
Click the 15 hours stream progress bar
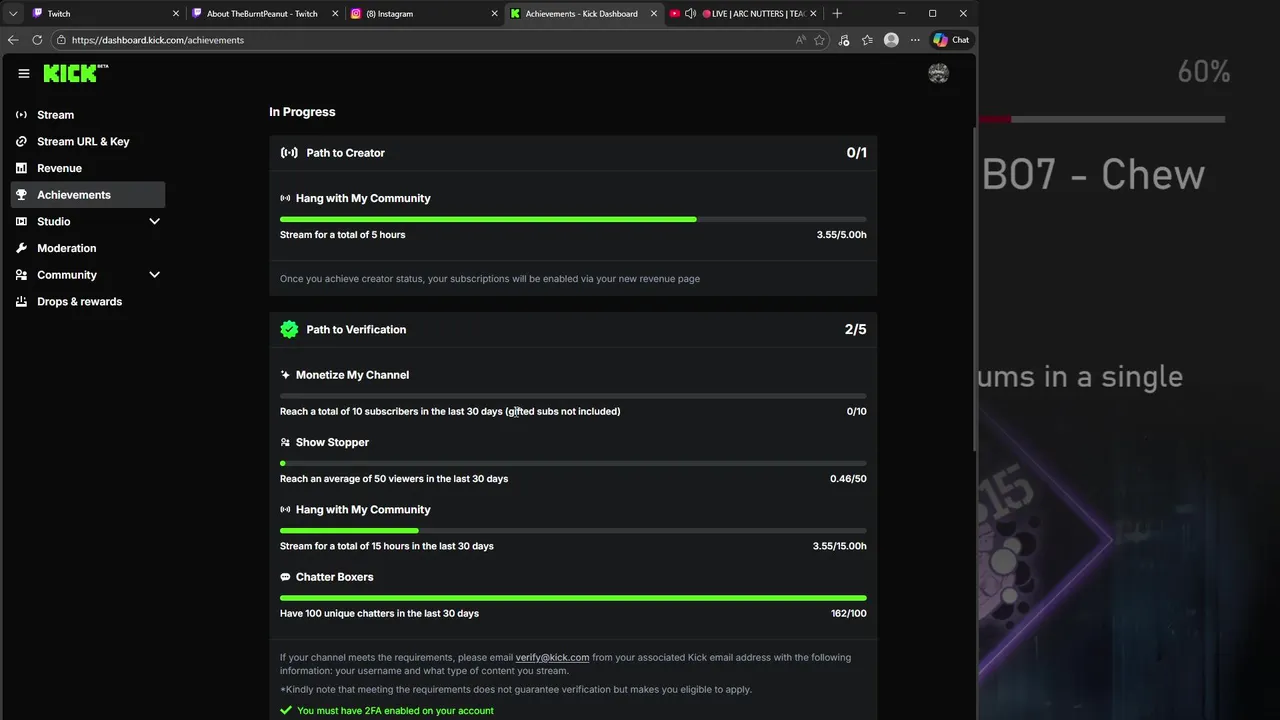(573, 531)
